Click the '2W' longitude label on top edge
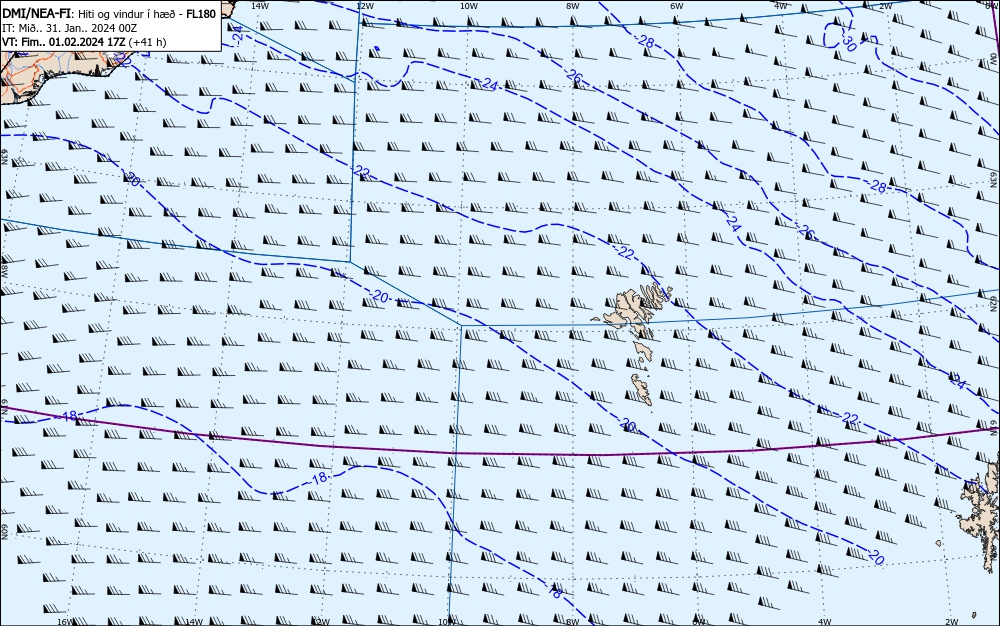The image size is (1000, 626). (x=885, y=5)
